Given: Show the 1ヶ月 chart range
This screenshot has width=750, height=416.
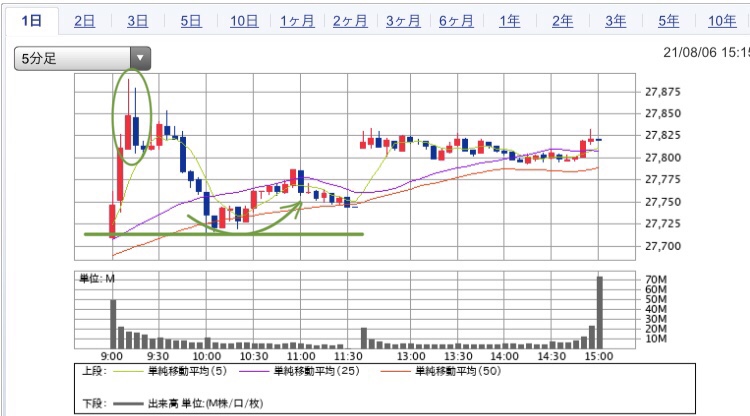Looking at the screenshot, I should [x=296, y=21].
